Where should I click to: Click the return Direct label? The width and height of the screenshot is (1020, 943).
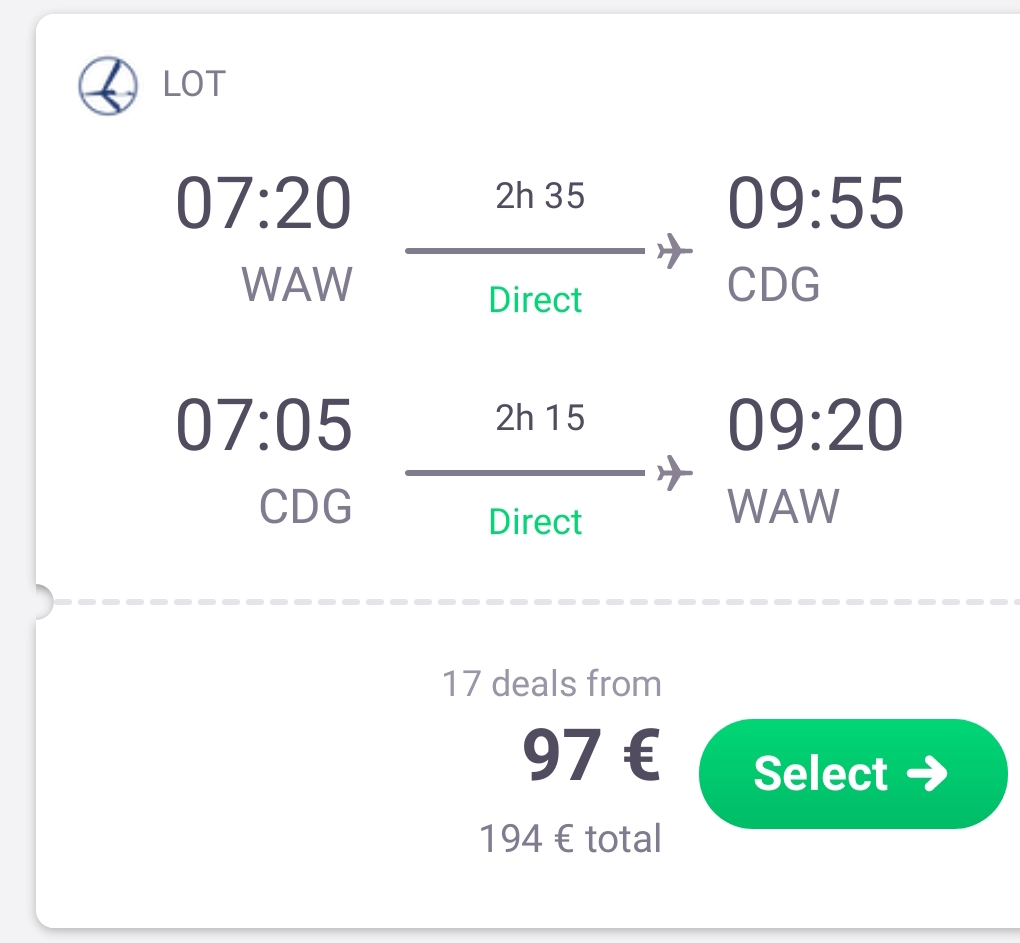(535, 522)
